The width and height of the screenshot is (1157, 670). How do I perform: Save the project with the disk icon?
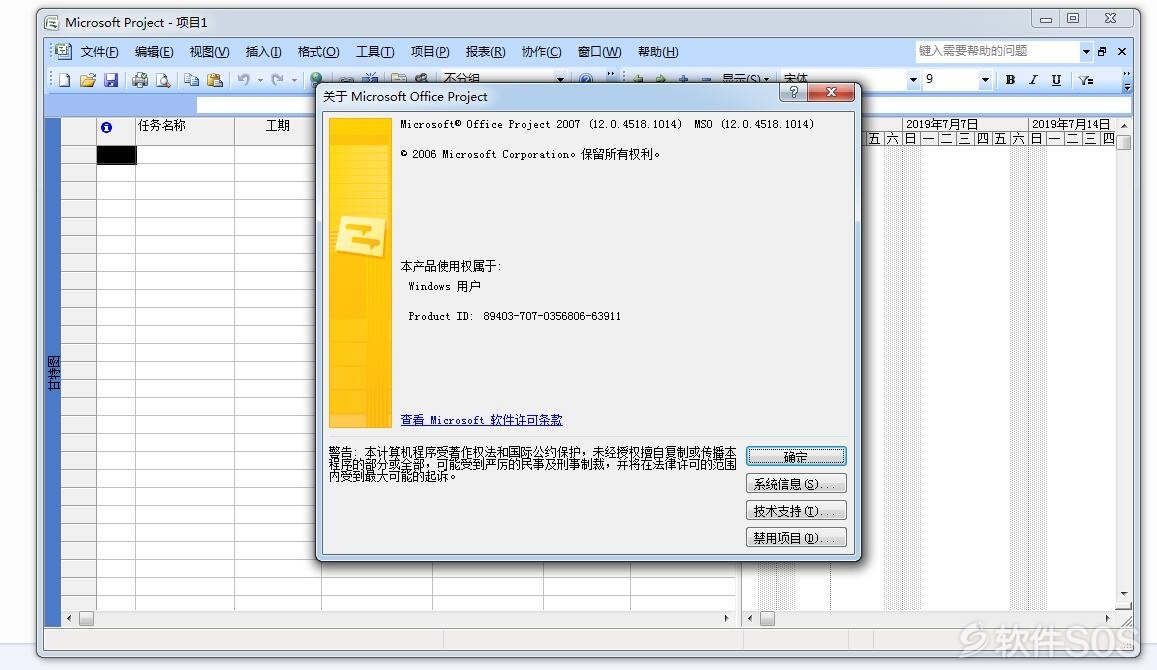pos(111,80)
